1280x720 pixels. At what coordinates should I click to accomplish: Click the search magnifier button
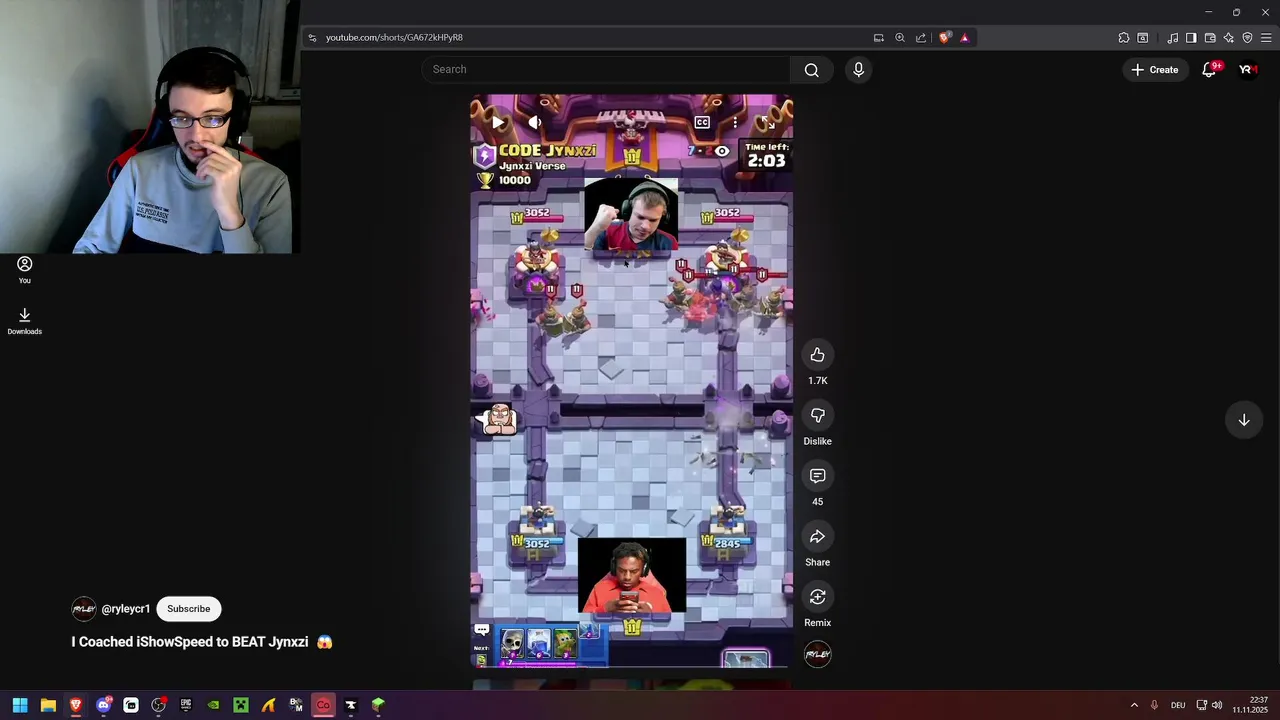(x=812, y=69)
